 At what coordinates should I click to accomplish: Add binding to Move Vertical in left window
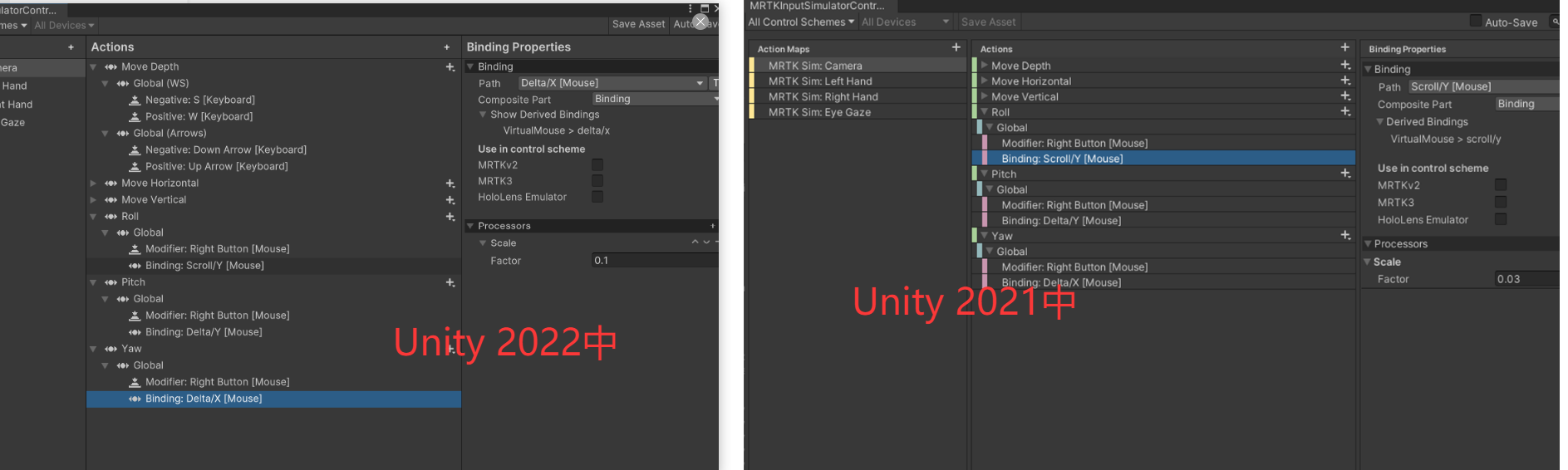[x=450, y=199]
